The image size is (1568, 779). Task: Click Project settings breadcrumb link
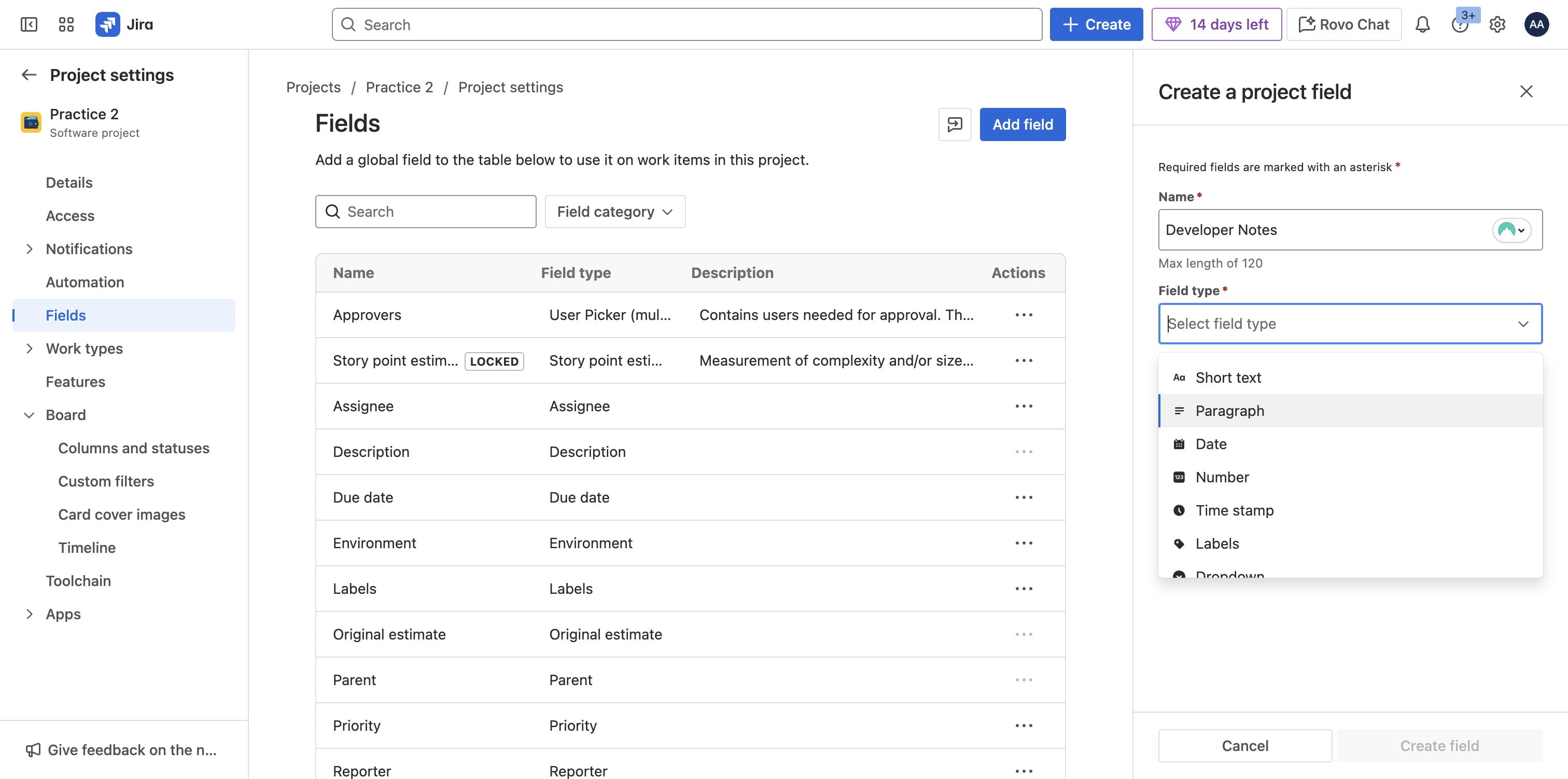coord(510,87)
